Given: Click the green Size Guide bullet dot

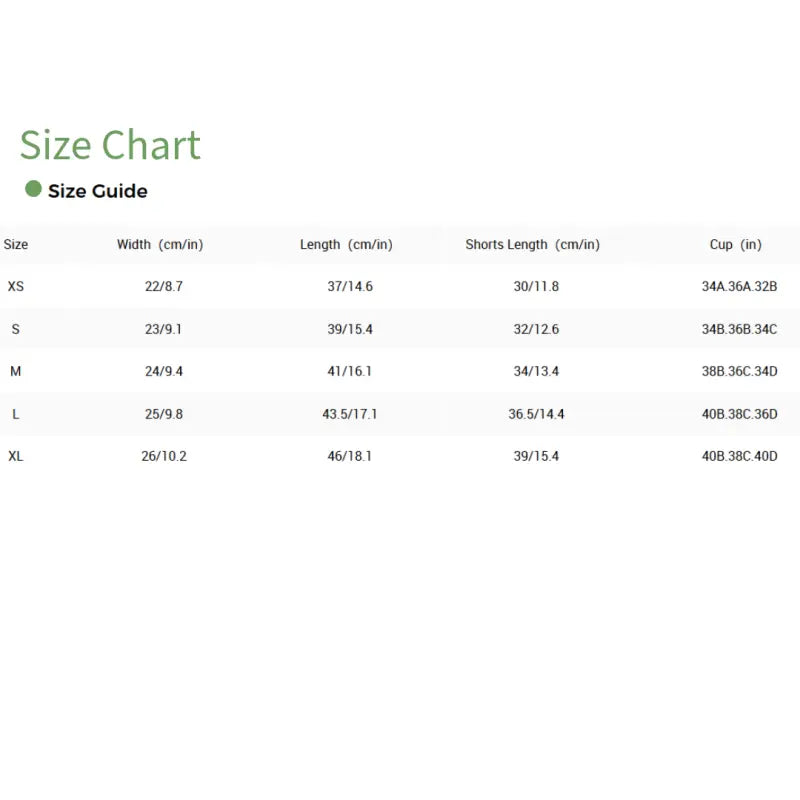Looking at the screenshot, I should point(33,189).
